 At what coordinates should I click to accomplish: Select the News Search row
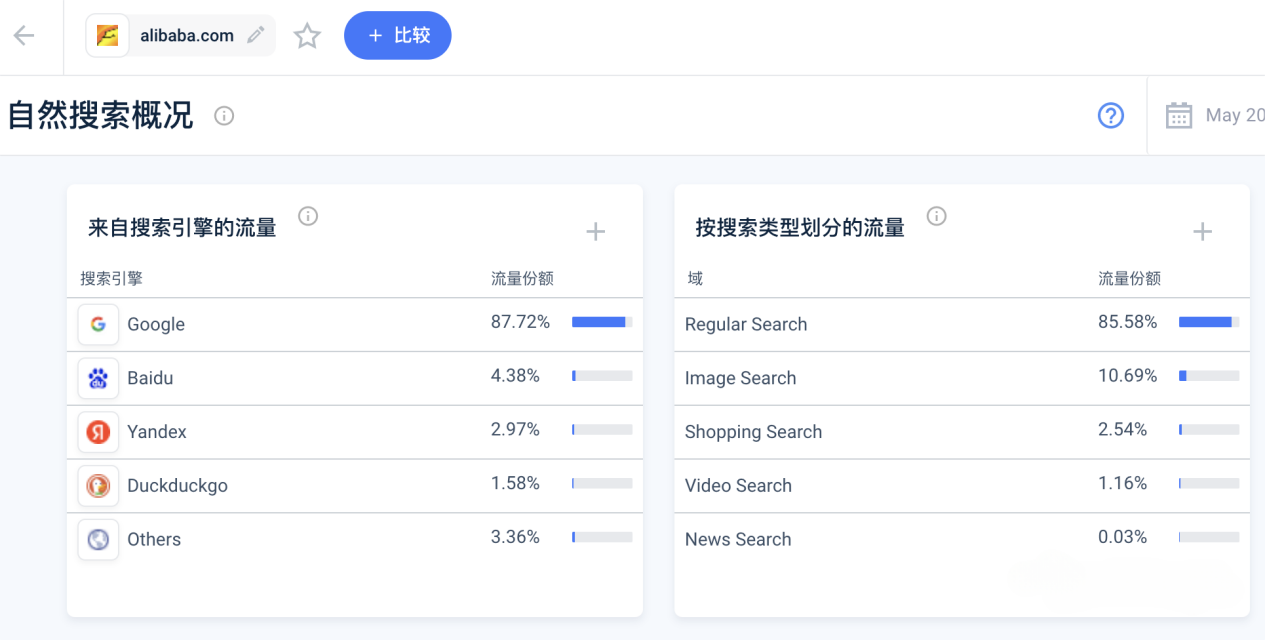(962, 539)
